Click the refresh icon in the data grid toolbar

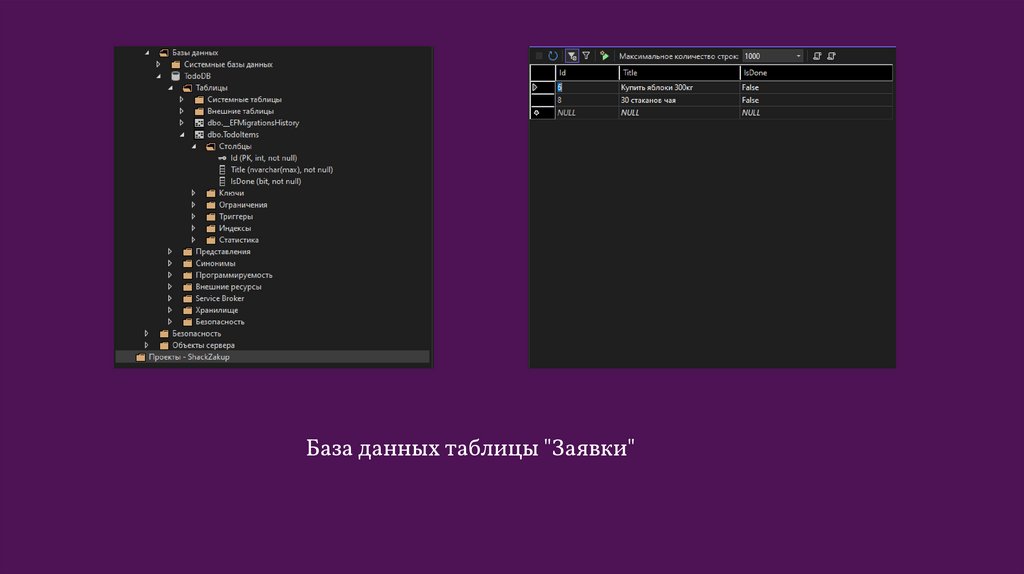coord(553,56)
